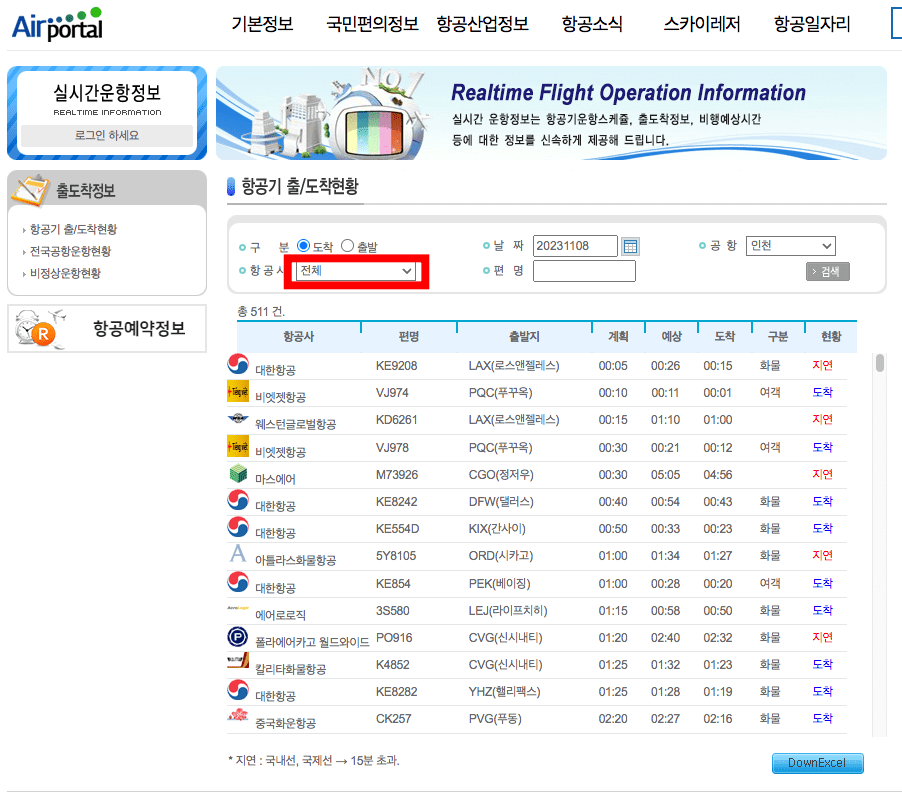This screenshot has height=792, width=902.
Task: Open the 항공사 전체 dropdown
Action: (x=356, y=271)
